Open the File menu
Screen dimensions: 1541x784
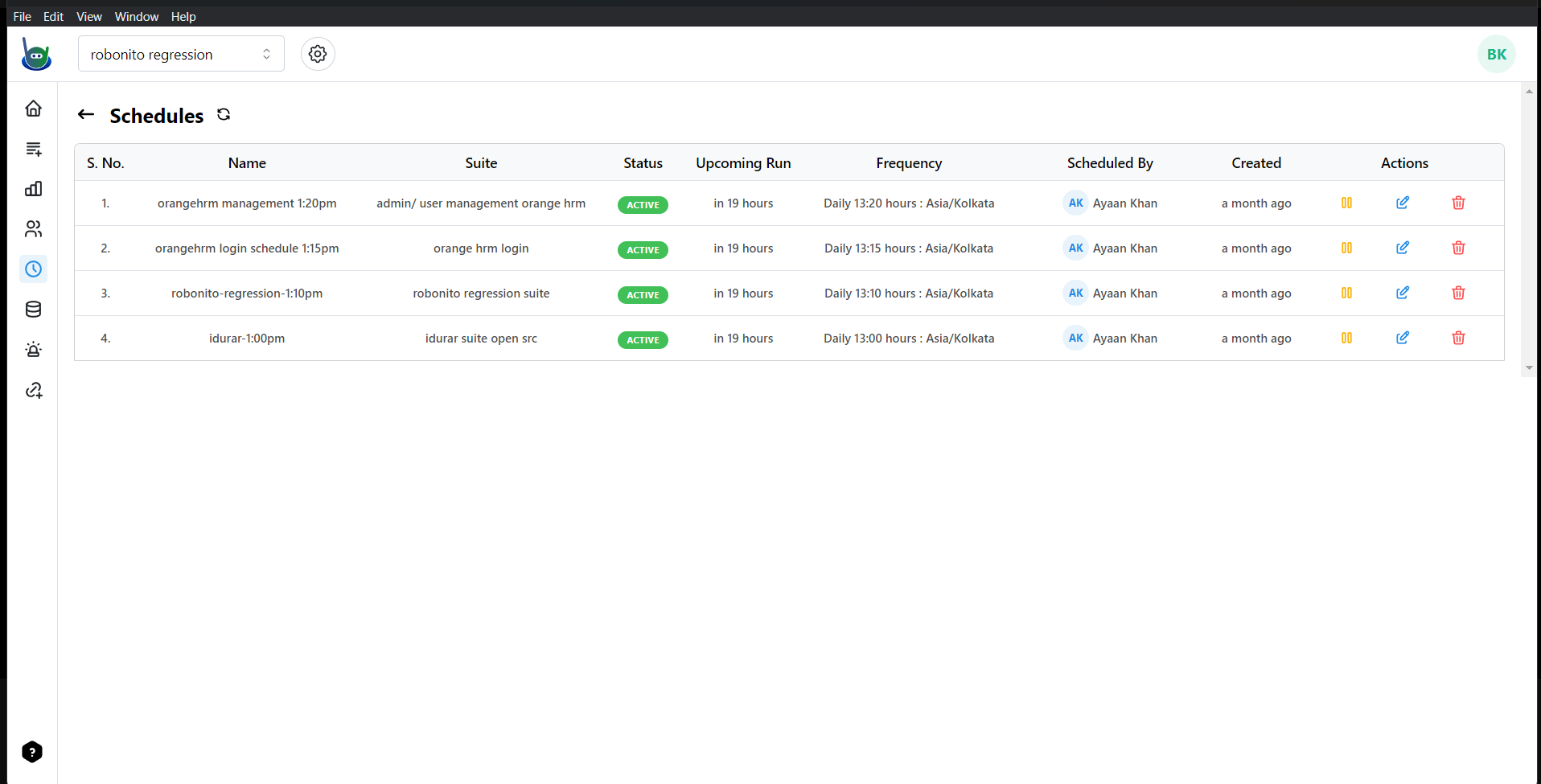22,16
